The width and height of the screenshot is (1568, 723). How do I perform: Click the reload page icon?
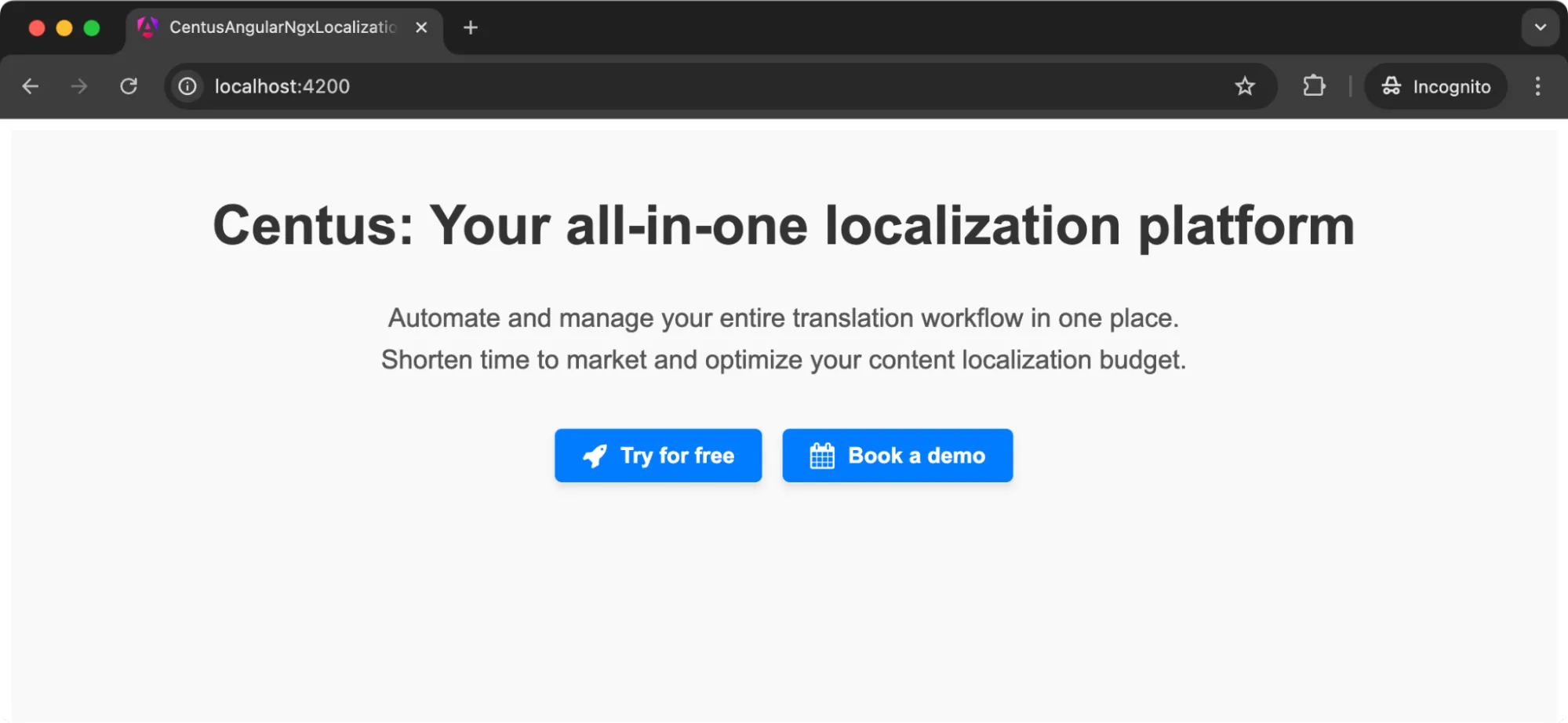point(129,86)
